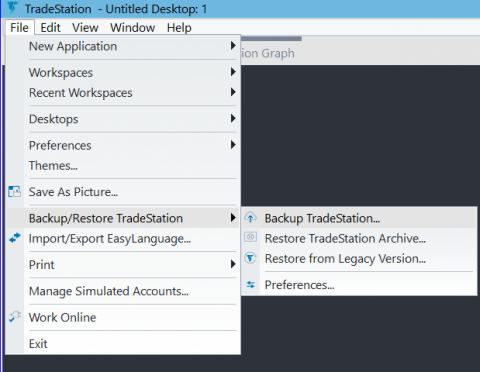The height and width of the screenshot is (372, 480).
Task: Select Backup/Restore TradeStation entry
Action: (x=123, y=218)
